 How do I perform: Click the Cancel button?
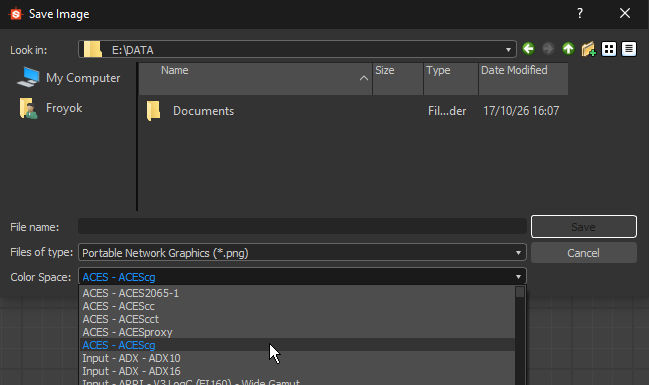click(584, 253)
